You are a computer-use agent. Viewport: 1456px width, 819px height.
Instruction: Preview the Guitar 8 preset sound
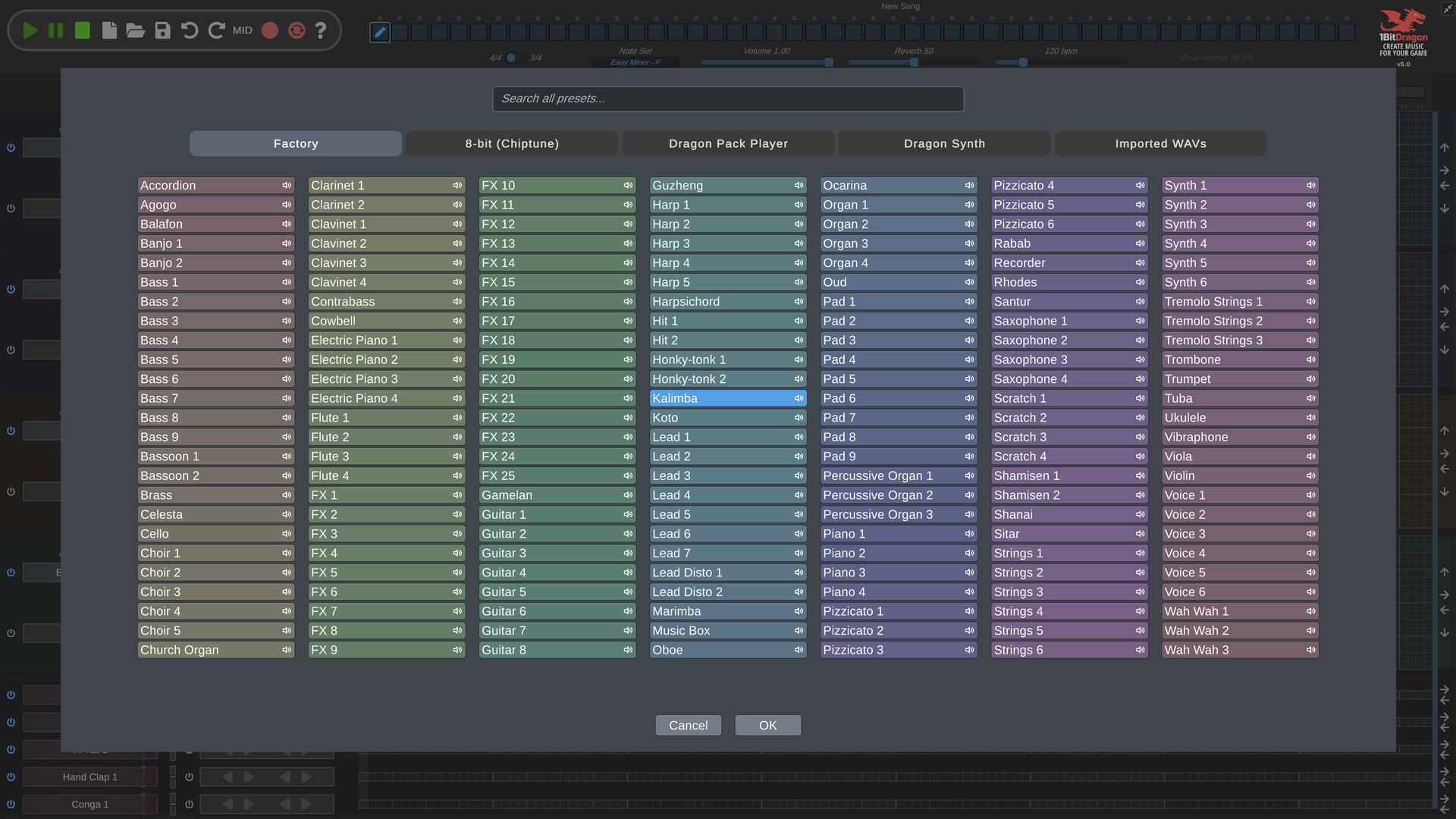click(x=628, y=650)
